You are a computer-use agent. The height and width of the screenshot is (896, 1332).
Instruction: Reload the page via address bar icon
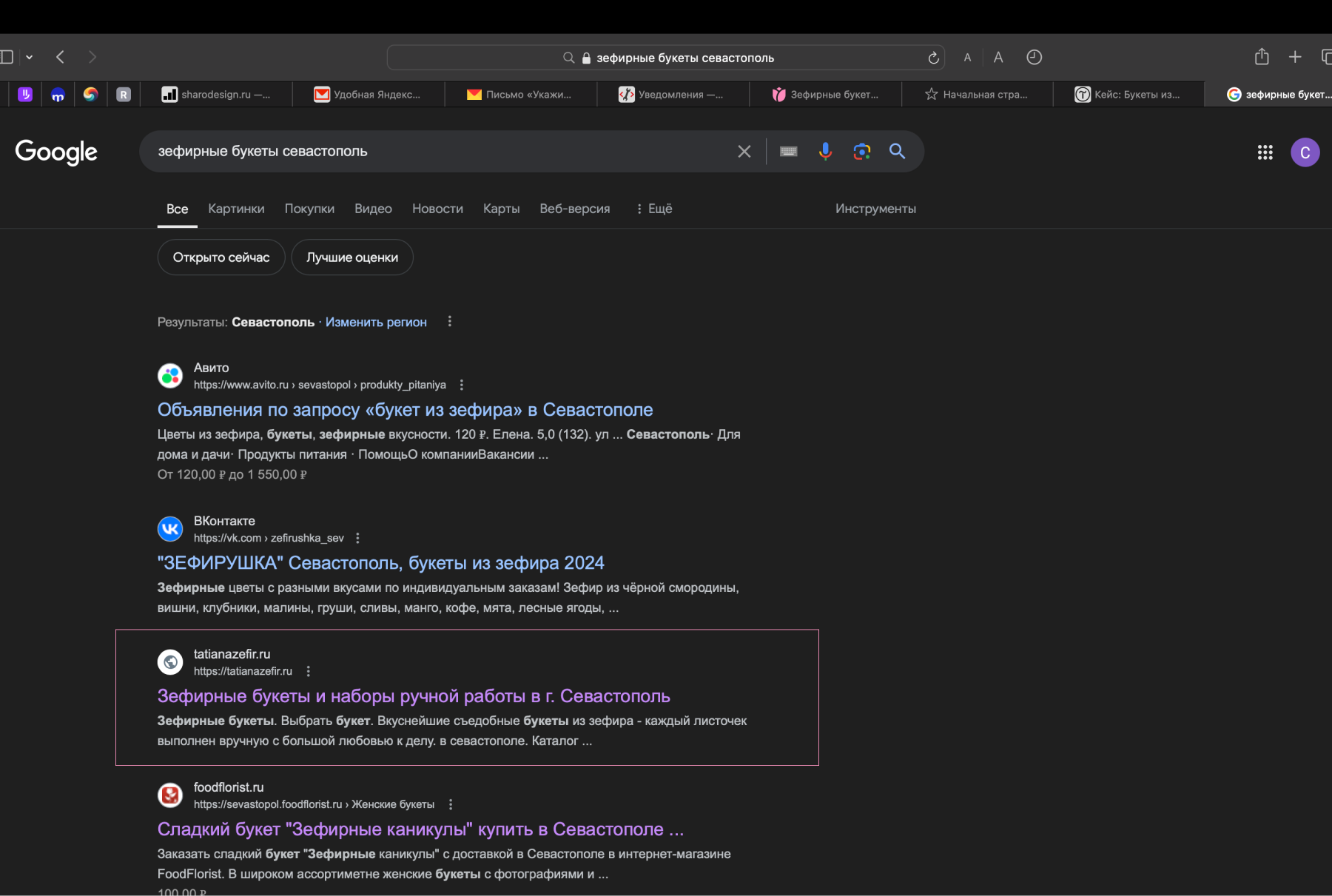934,58
